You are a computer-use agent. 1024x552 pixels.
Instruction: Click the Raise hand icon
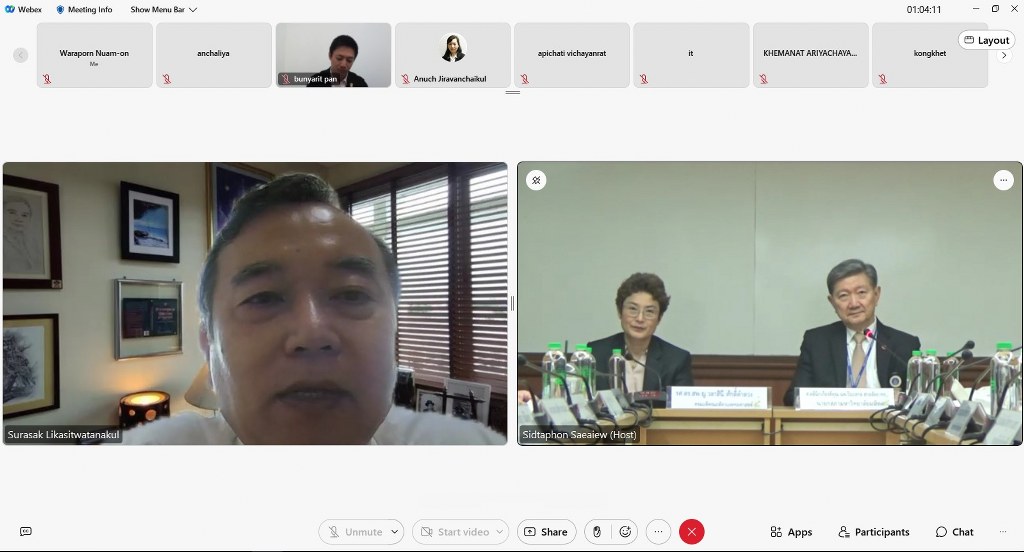(x=598, y=532)
